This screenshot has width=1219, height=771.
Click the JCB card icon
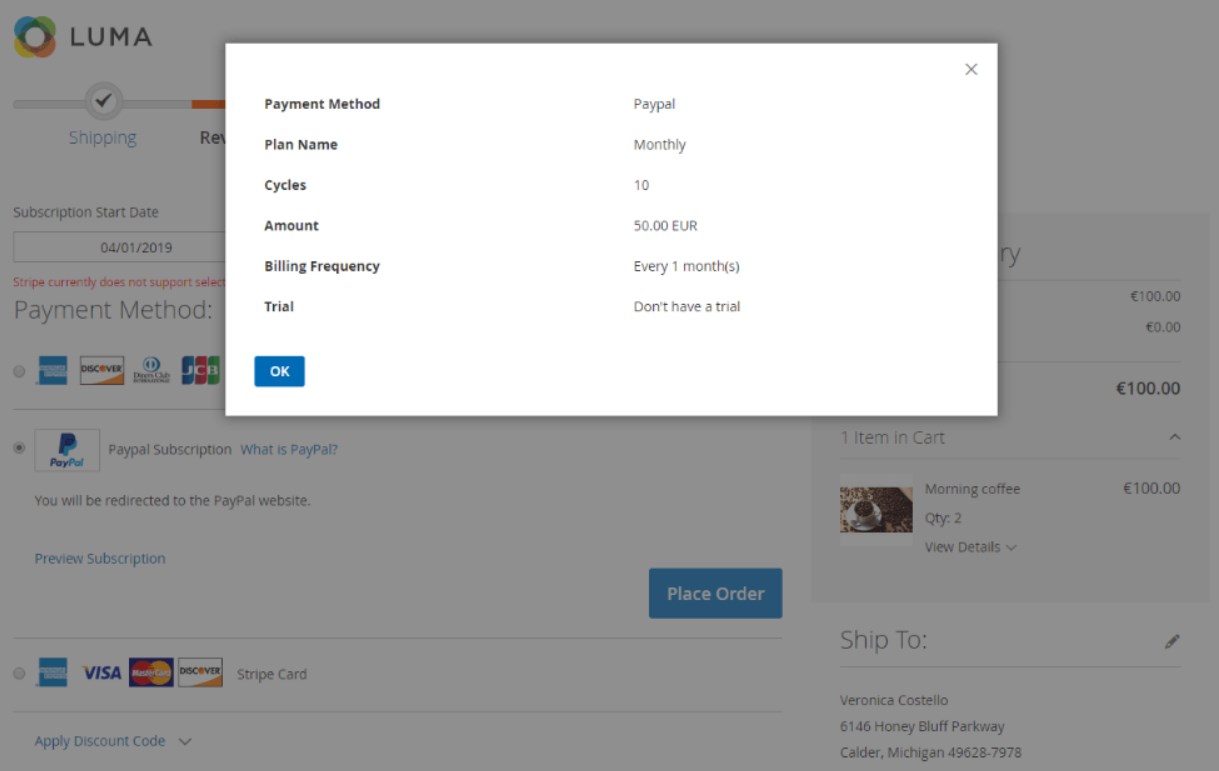(200, 371)
